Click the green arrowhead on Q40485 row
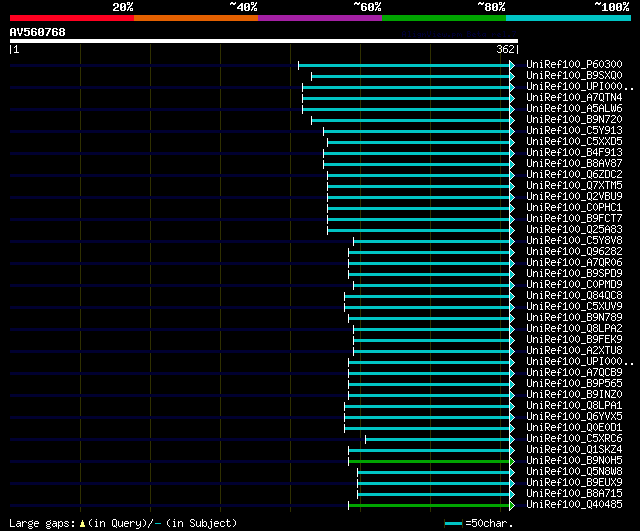This screenshot has width=640, height=531. pyautogui.click(x=512, y=506)
